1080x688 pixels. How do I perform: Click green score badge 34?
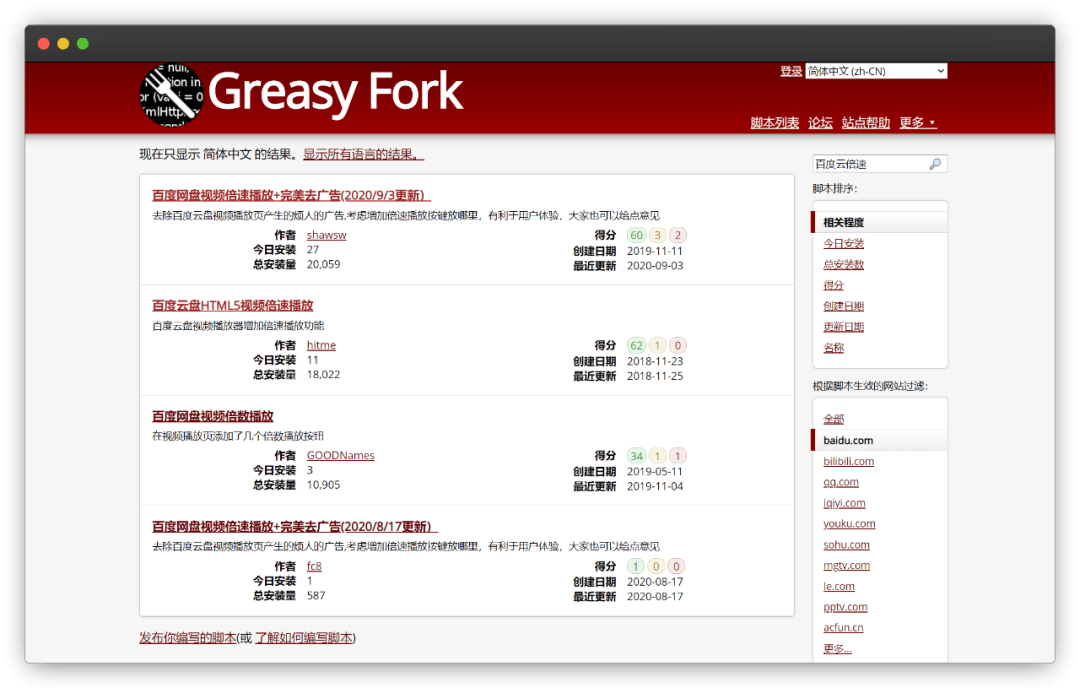point(636,455)
